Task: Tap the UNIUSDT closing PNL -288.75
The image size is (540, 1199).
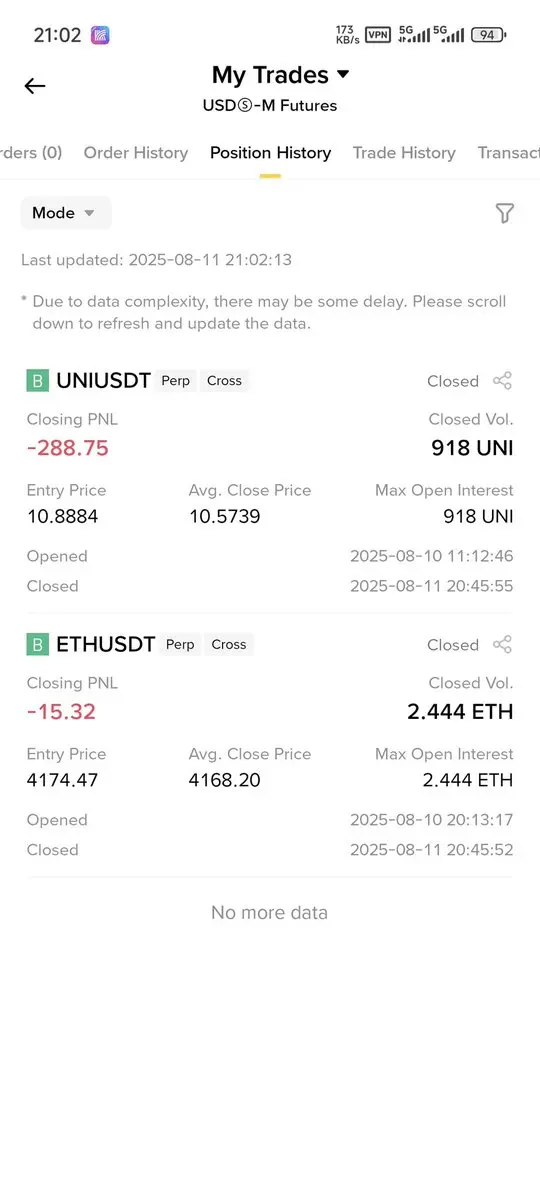Action: [x=68, y=448]
